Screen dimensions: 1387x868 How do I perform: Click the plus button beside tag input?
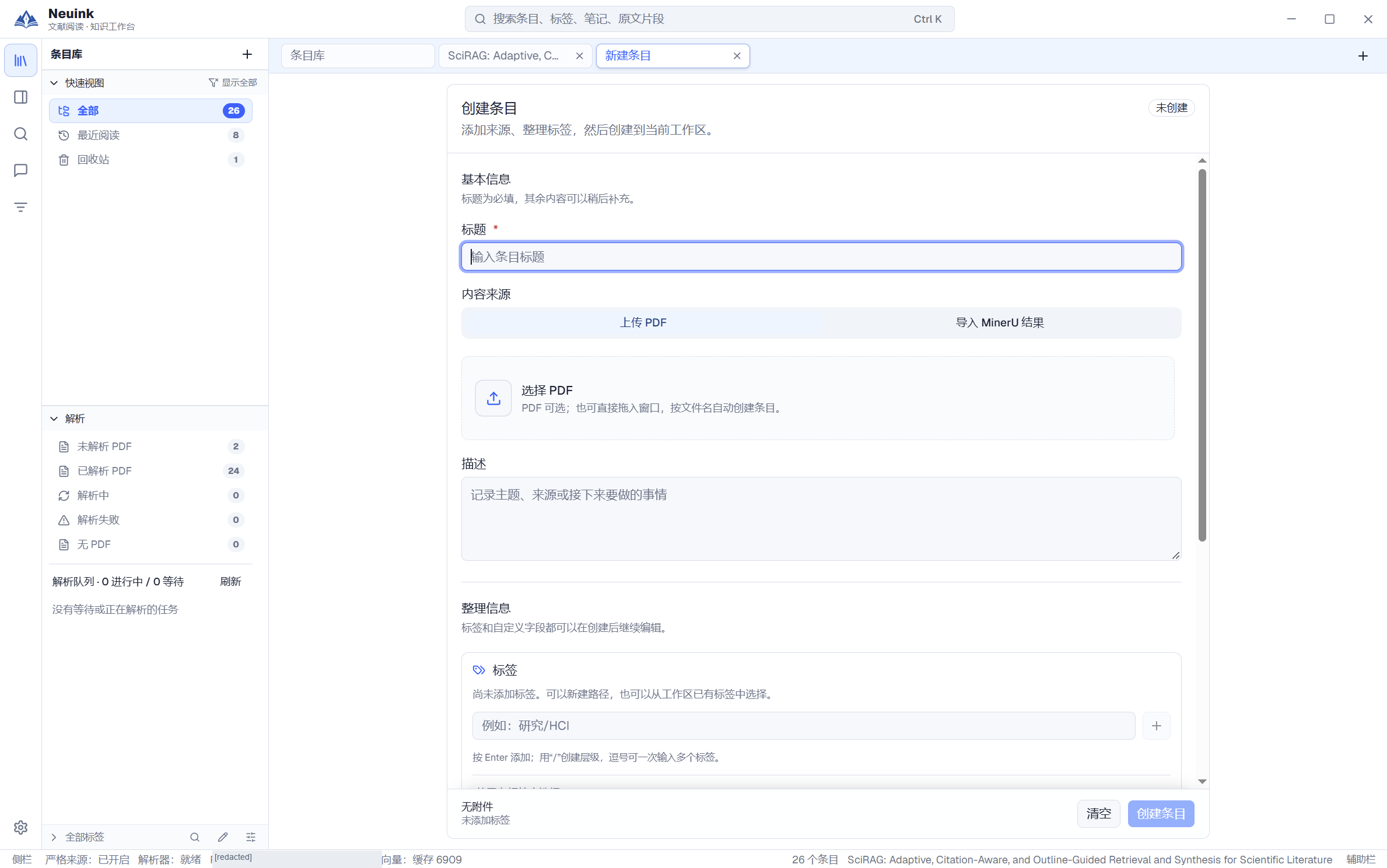point(1157,726)
